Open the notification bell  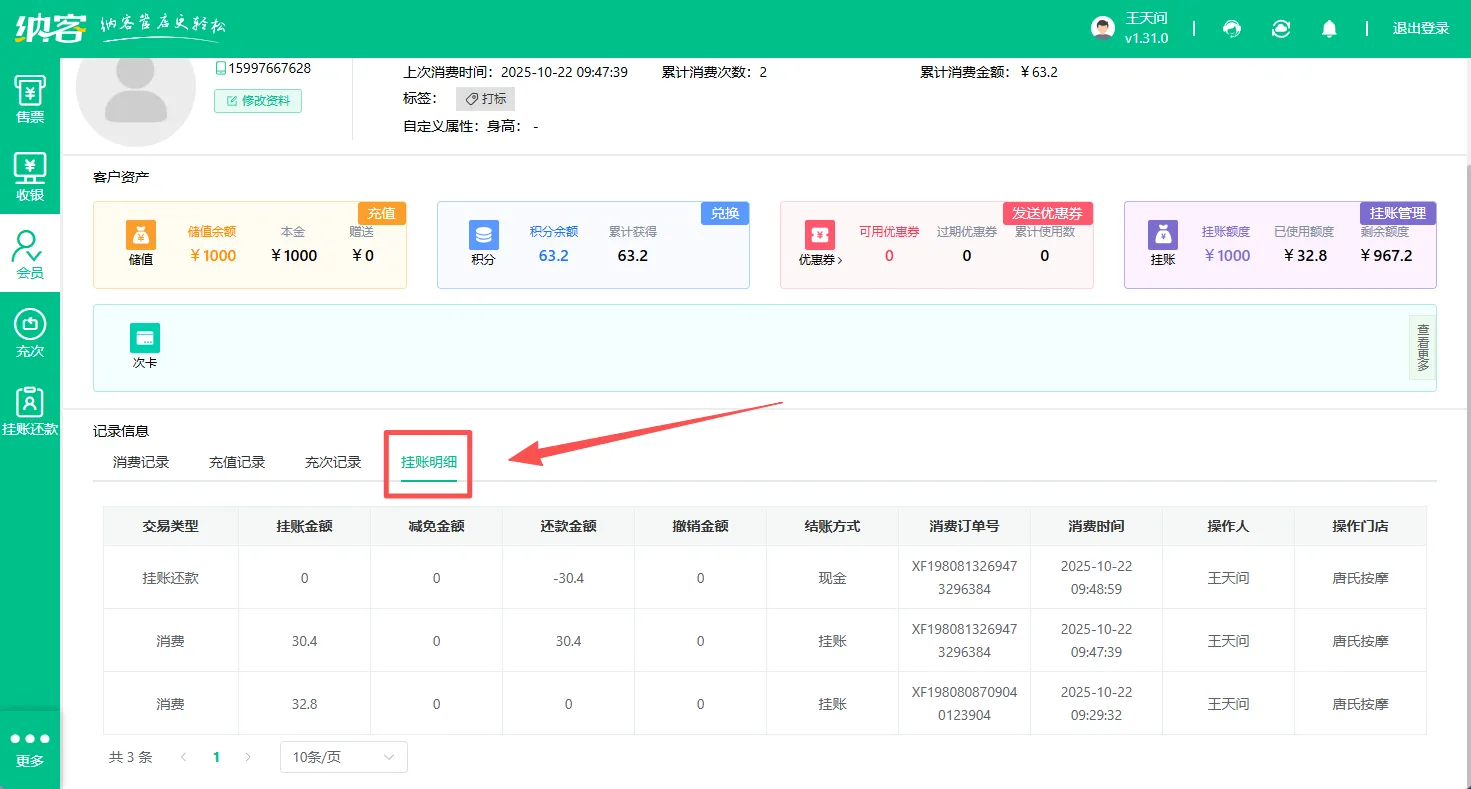click(x=1329, y=28)
